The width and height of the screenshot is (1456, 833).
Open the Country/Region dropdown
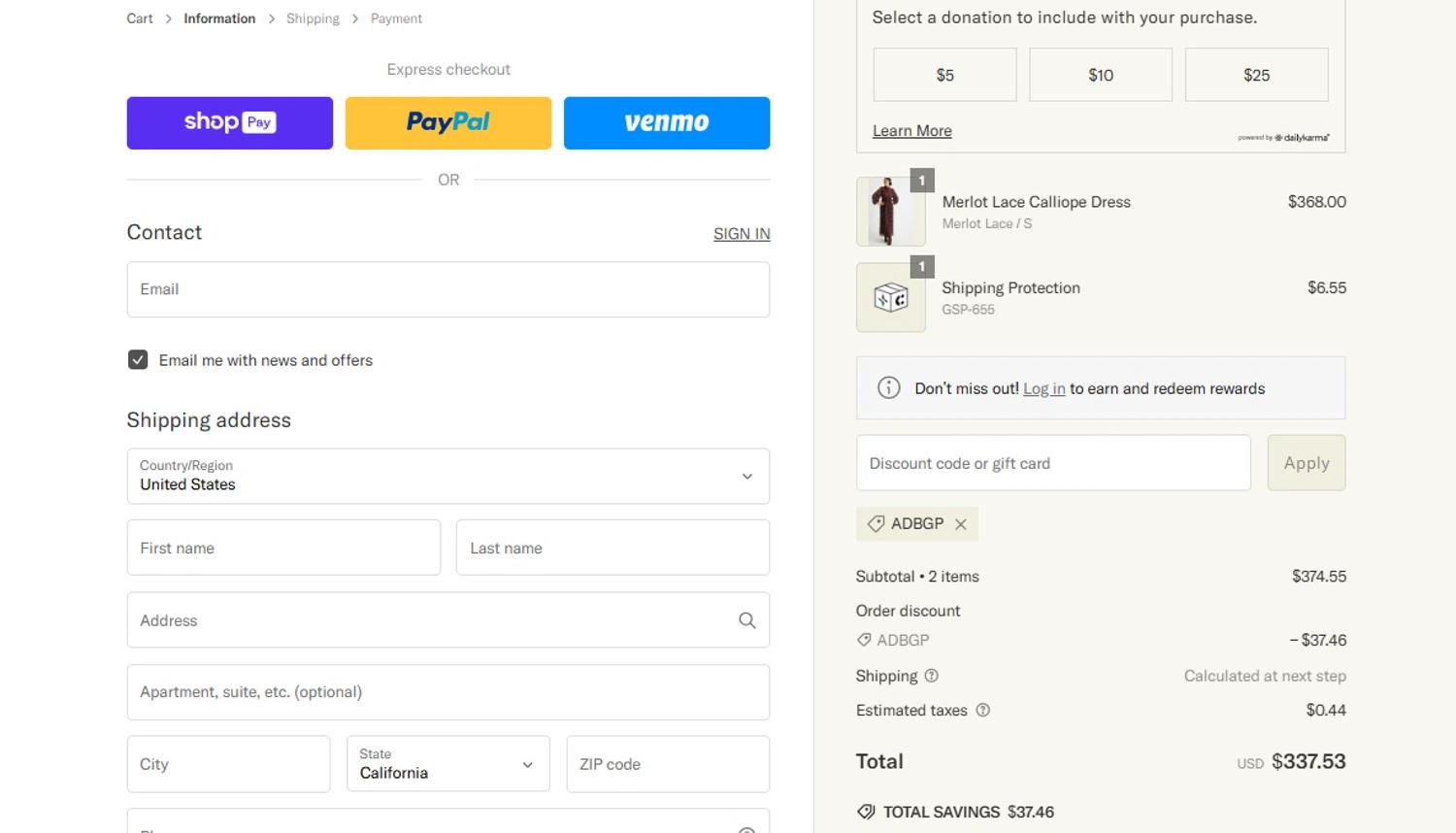point(448,476)
